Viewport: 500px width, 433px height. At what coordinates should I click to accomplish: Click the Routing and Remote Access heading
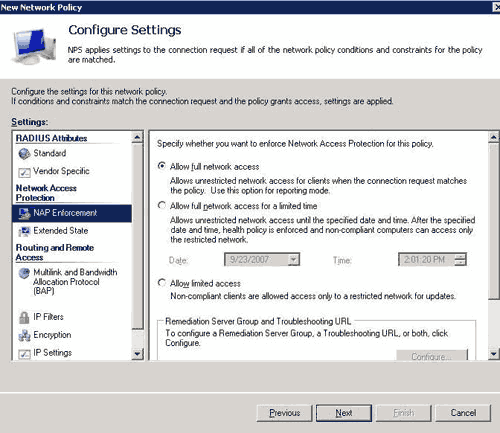click(55, 252)
